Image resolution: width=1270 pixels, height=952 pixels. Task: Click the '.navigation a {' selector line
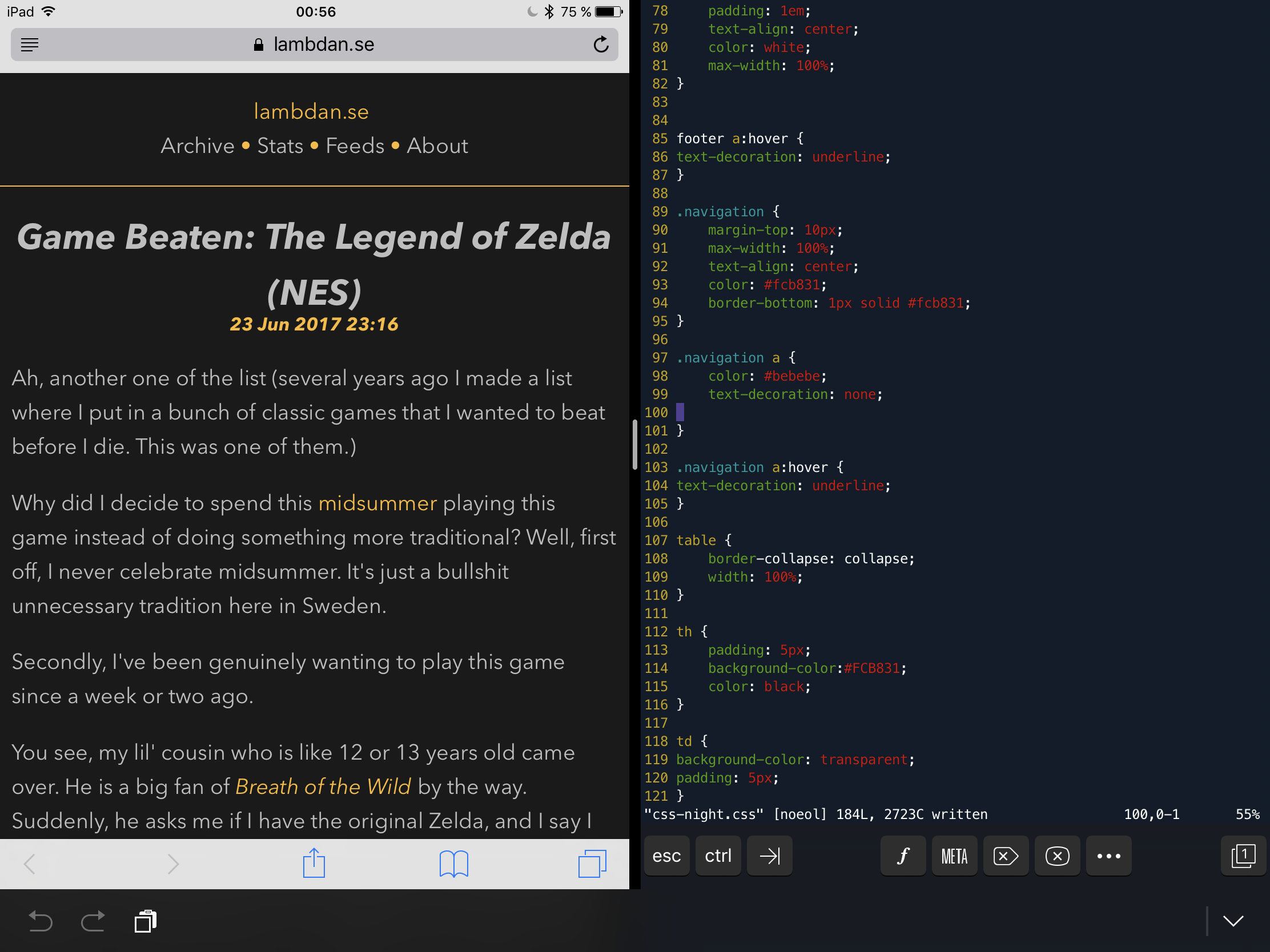click(x=736, y=357)
